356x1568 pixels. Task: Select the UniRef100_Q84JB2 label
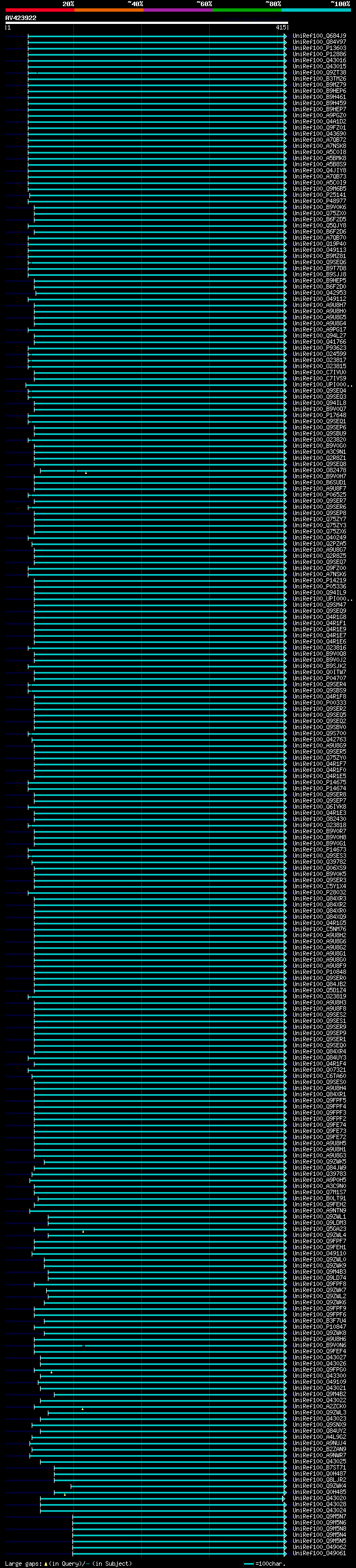tap(319, 985)
